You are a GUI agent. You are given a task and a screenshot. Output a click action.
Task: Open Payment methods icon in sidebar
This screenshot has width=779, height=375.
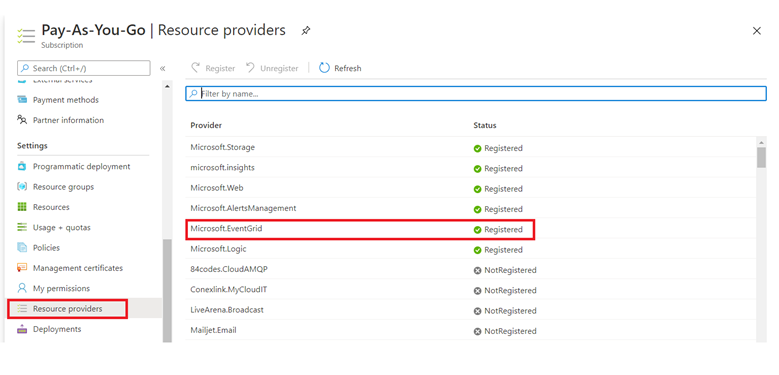22,100
